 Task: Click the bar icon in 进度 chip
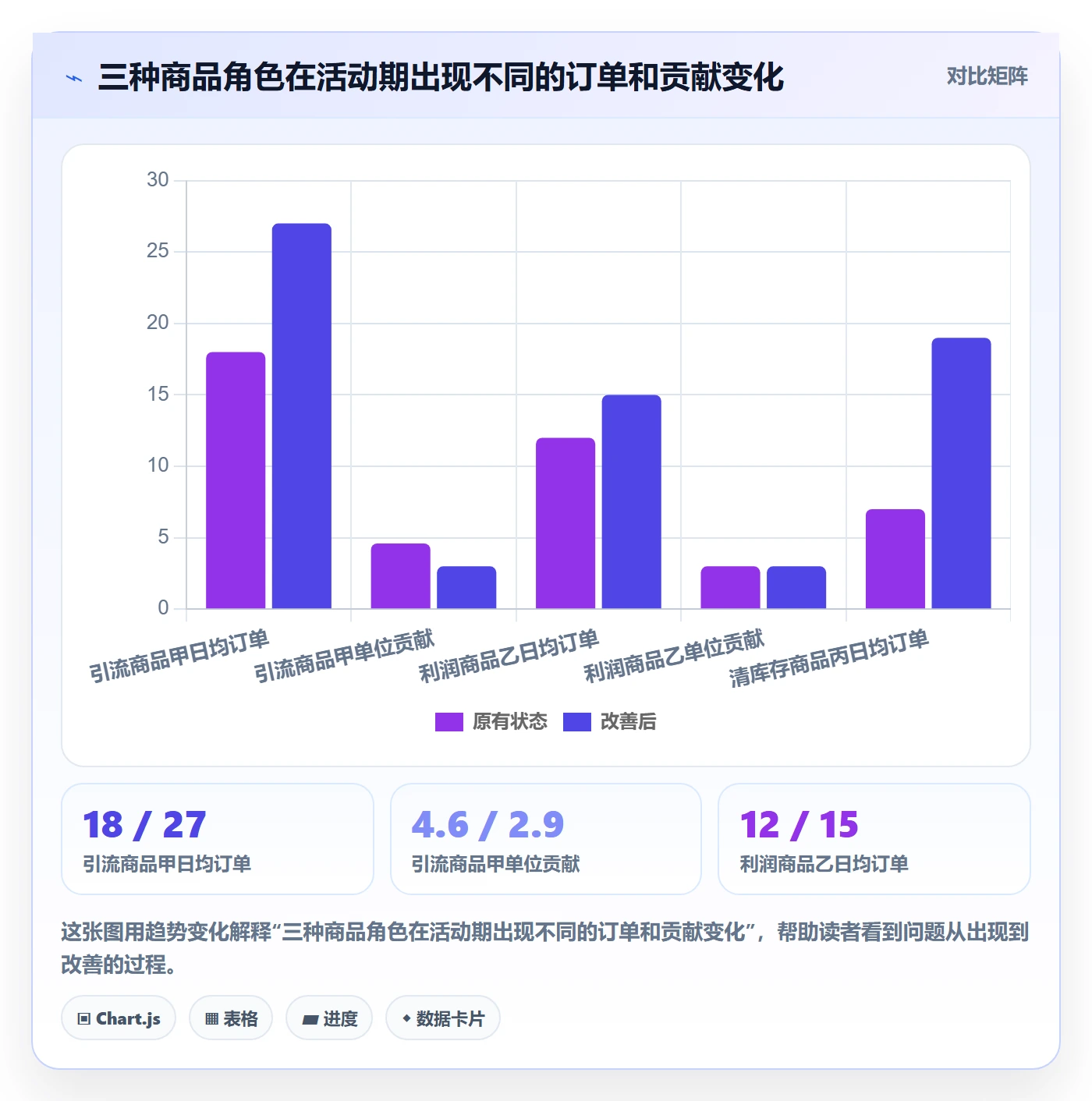(x=310, y=1019)
